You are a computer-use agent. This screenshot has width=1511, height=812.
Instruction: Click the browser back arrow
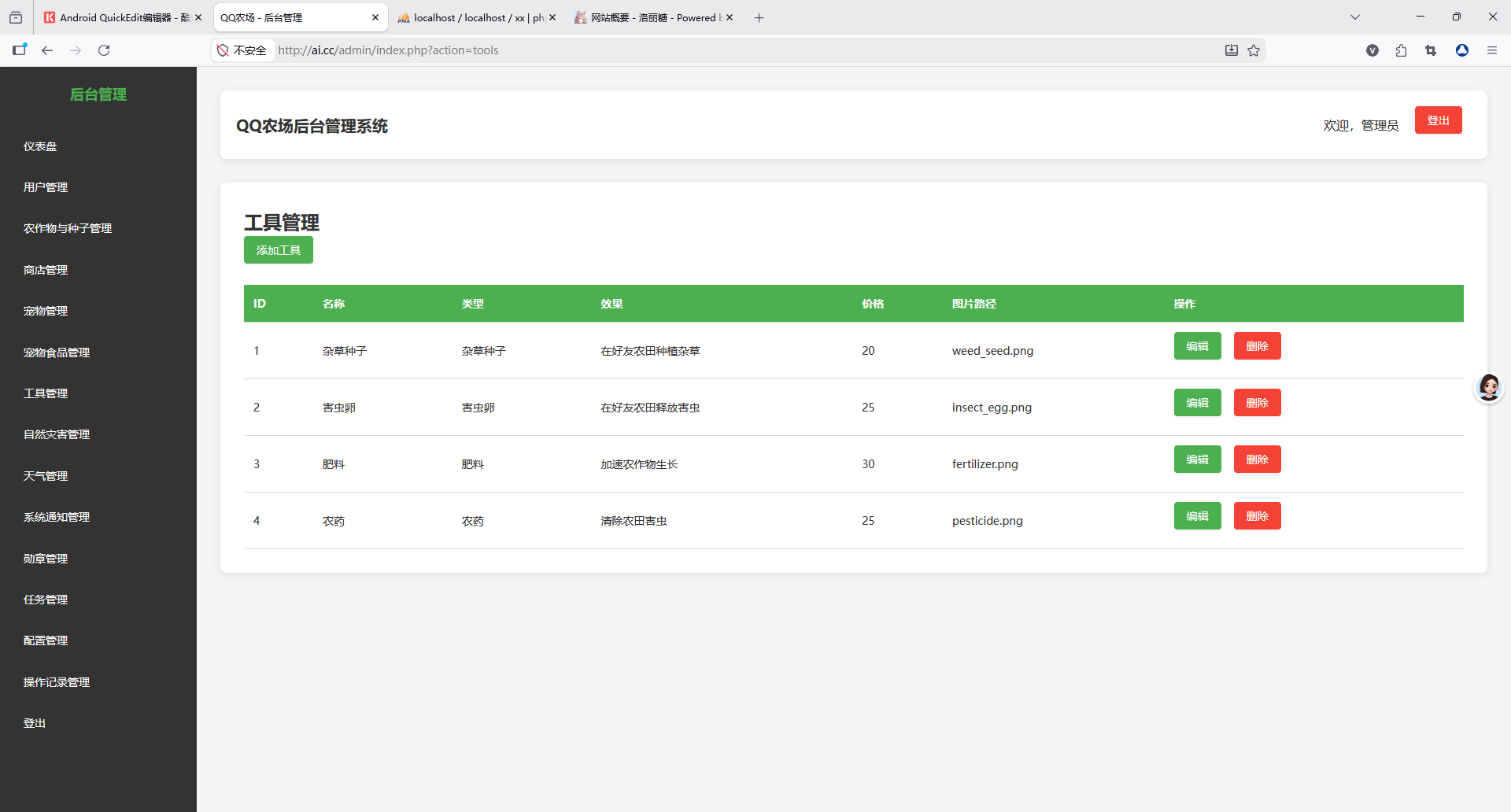click(x=47, y=50)
